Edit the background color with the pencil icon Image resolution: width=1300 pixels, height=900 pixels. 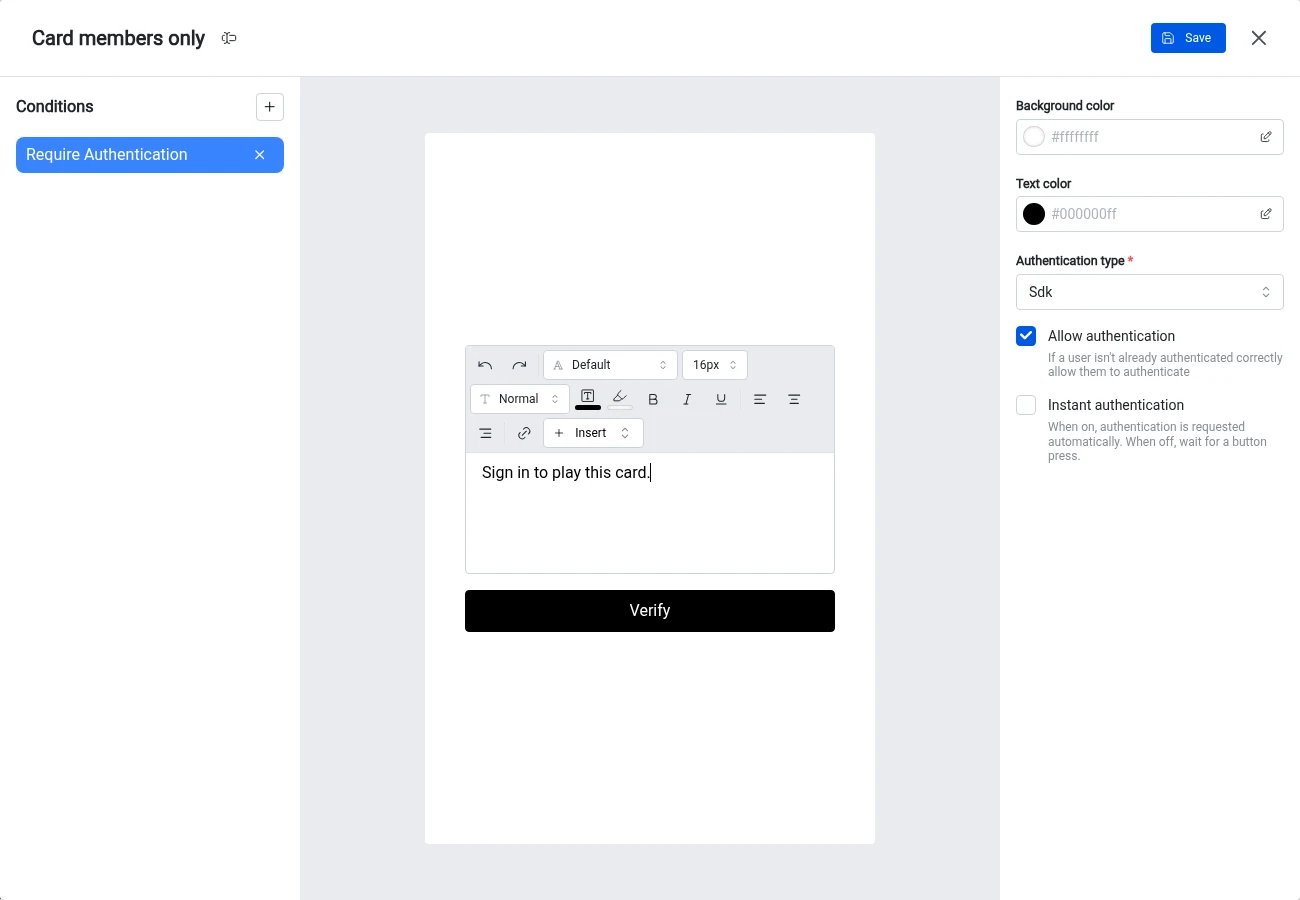(1266, 137)
